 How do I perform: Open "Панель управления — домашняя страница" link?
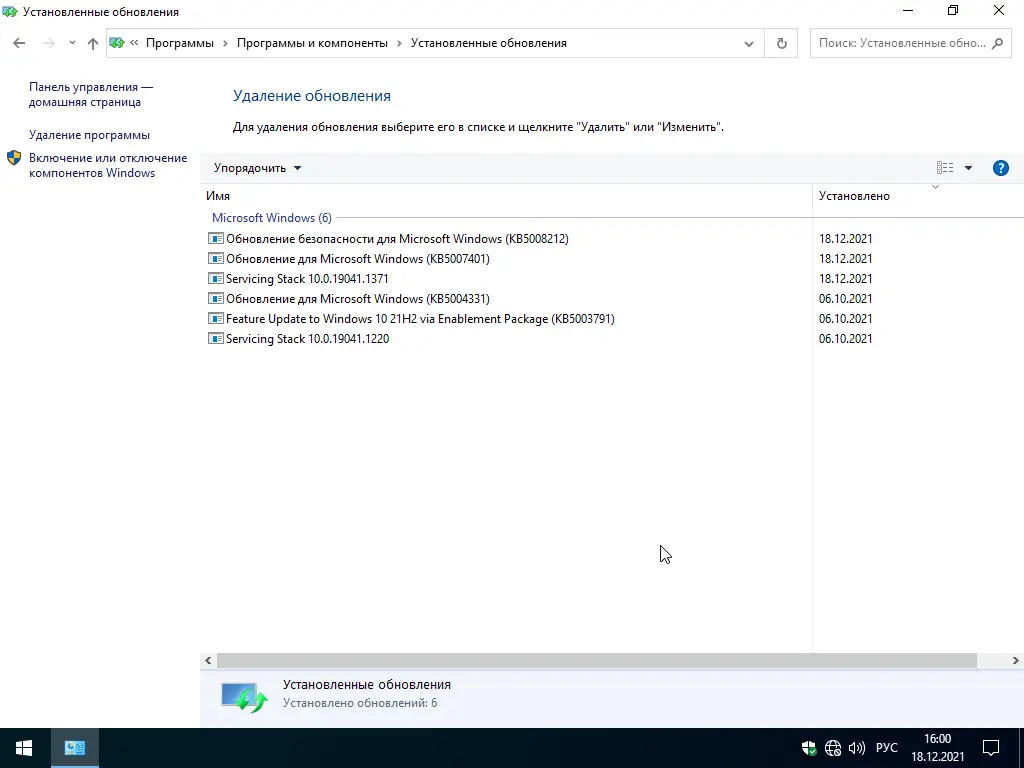point(91,95)
